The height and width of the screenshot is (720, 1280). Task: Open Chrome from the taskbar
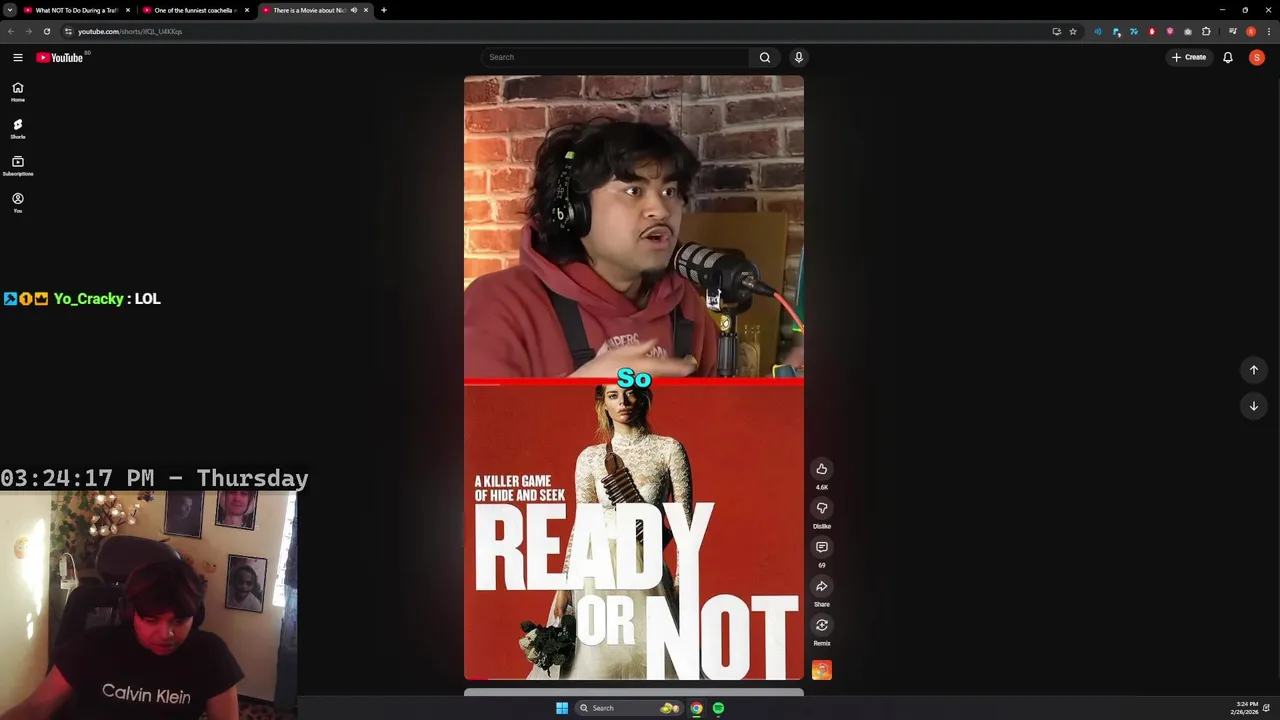[x=696, y=708]
